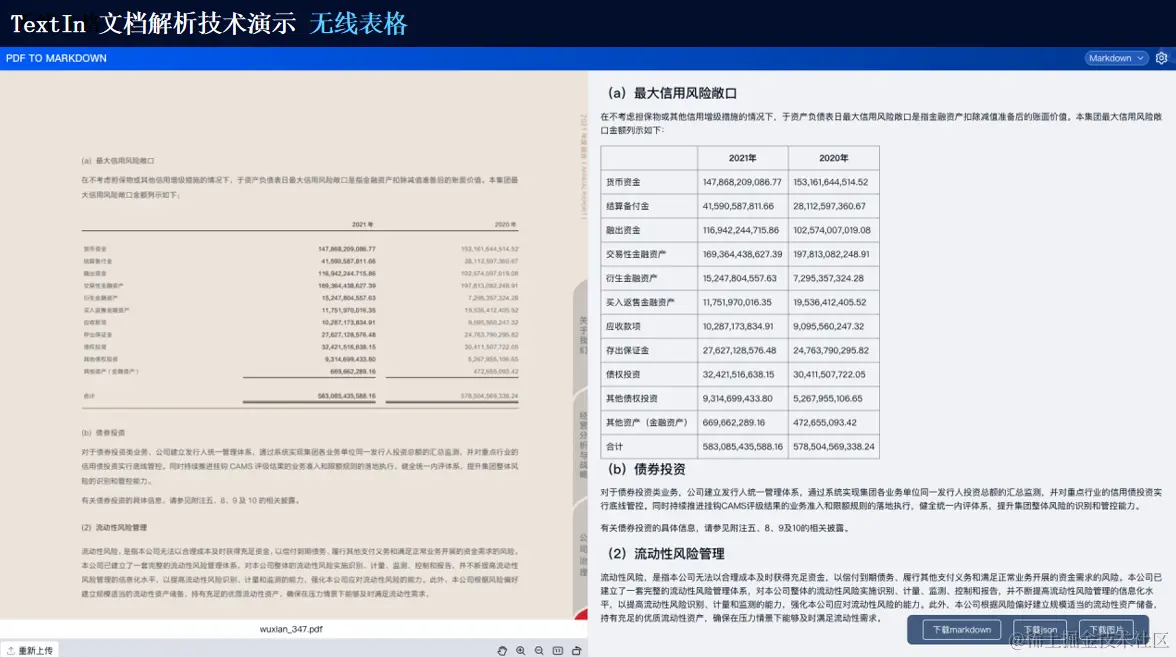1176x657 pixels.
Task: Click the value 147,868,209,086.77 in the result table
Action: point(742,182)
